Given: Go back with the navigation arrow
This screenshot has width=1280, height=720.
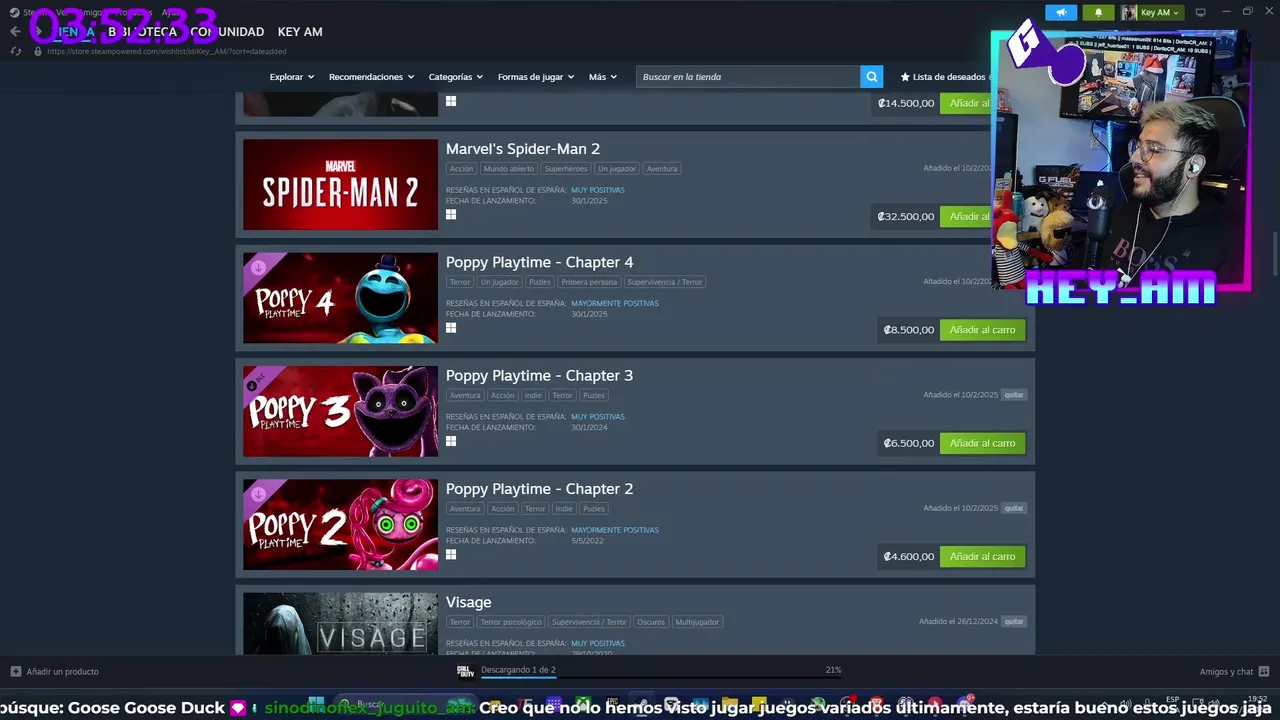Looking at the screenshot, I should point(14,31).
